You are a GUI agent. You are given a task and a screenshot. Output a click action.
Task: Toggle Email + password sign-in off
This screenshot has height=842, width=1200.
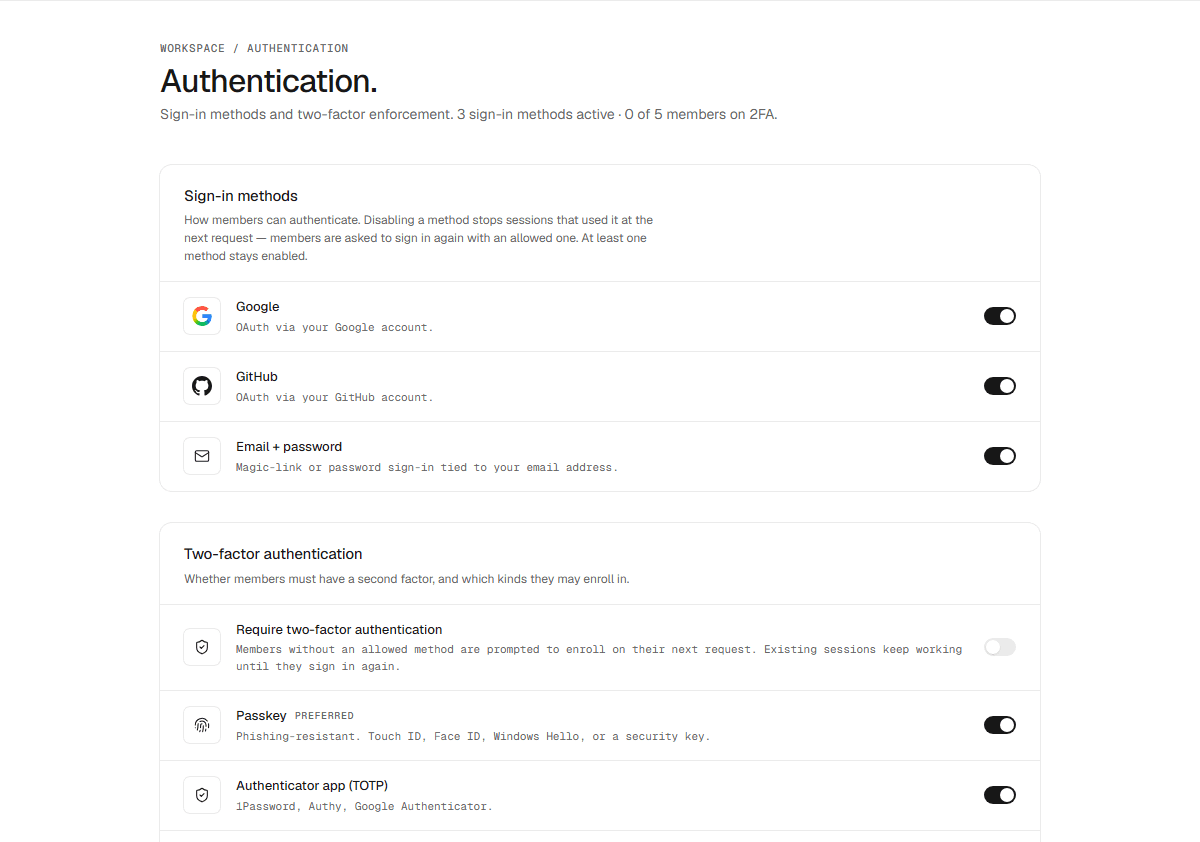pyautogui.click(x=1000, y=456)
